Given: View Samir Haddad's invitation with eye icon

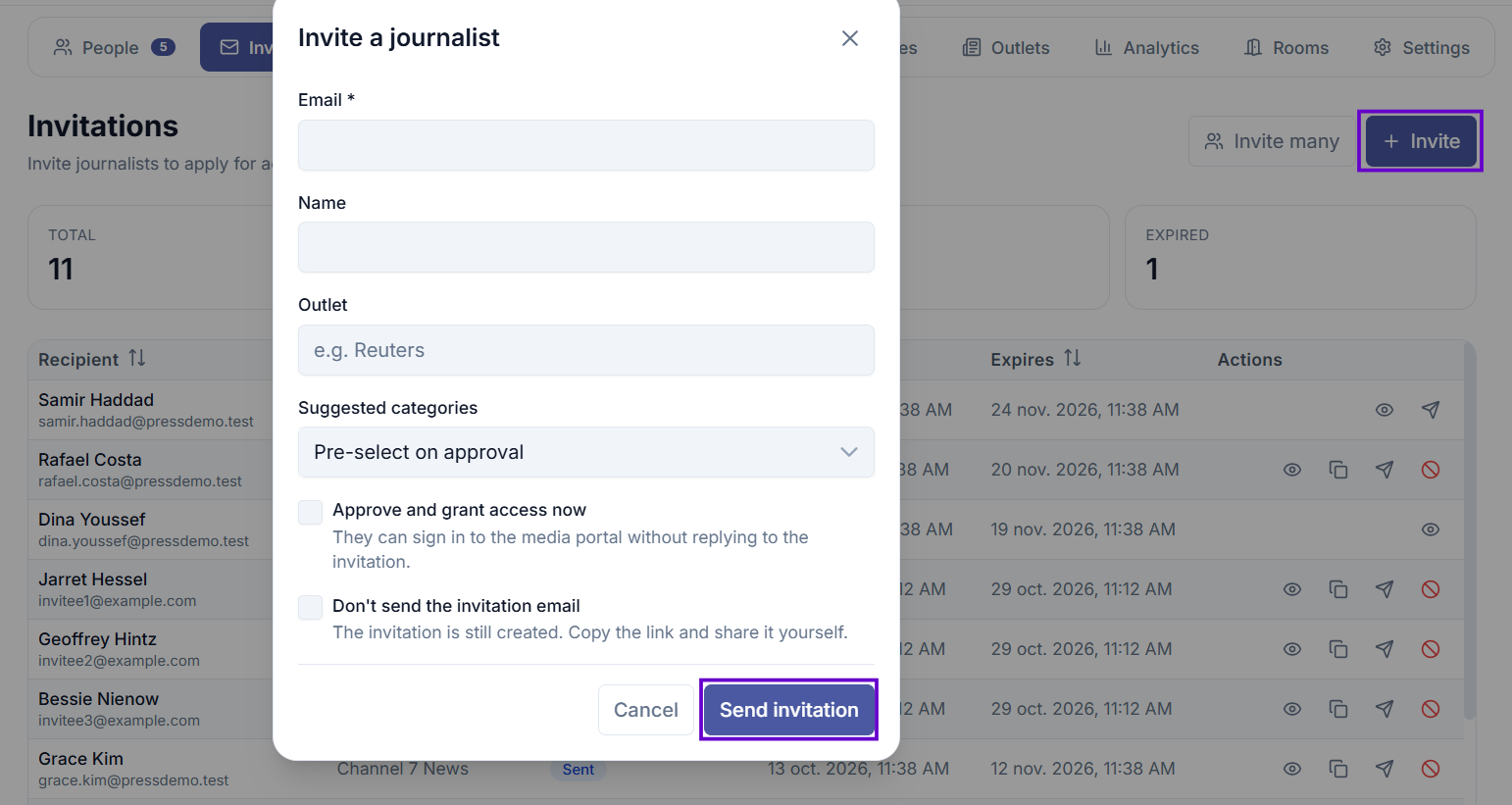Looking at the screenshot, I should (x=1385, y=410).
